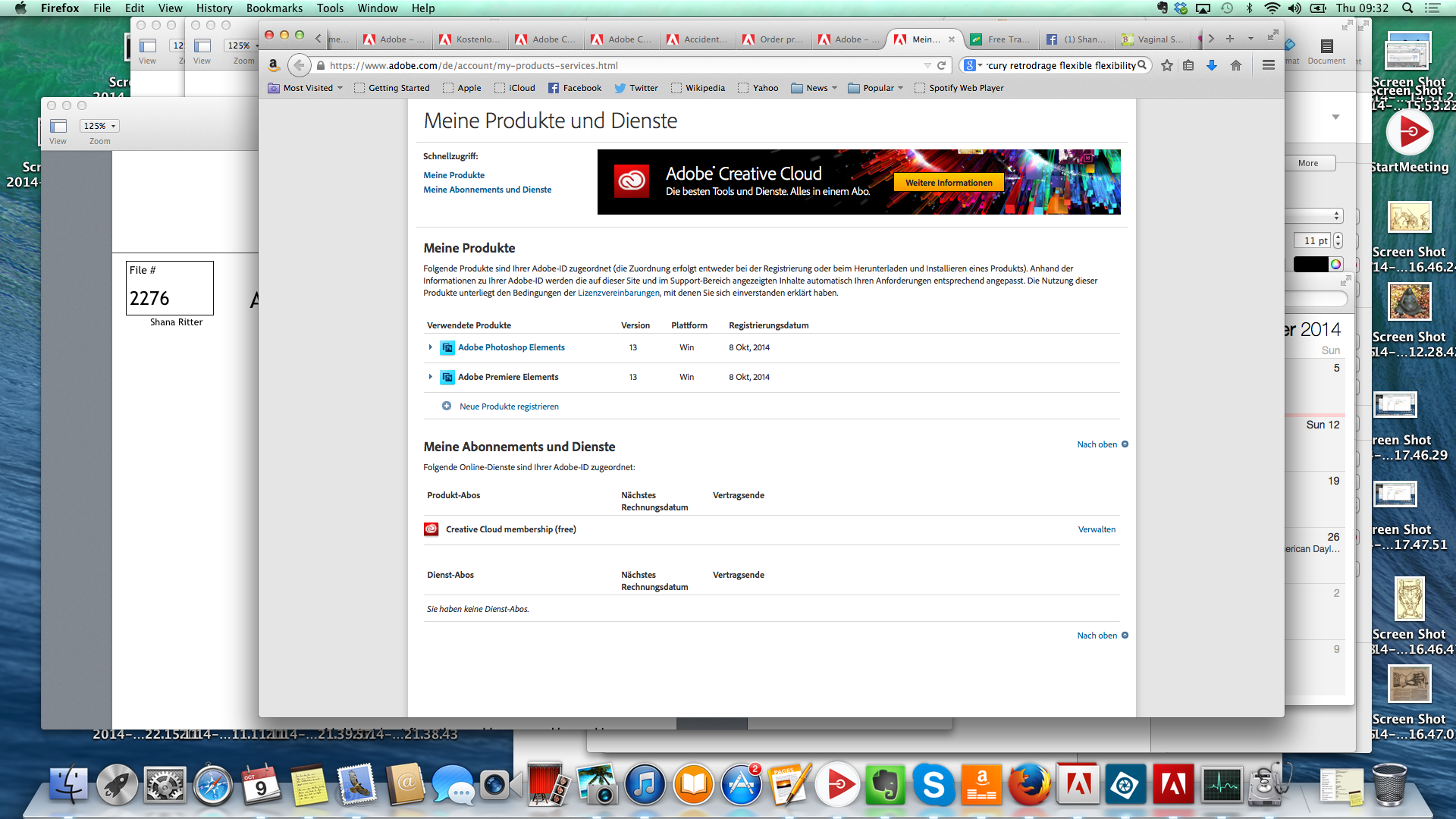Viewport: 1456px width, 819px height.
Task: Open the Neue Produkte registrieren link
Action: click(x=509, y=406)
